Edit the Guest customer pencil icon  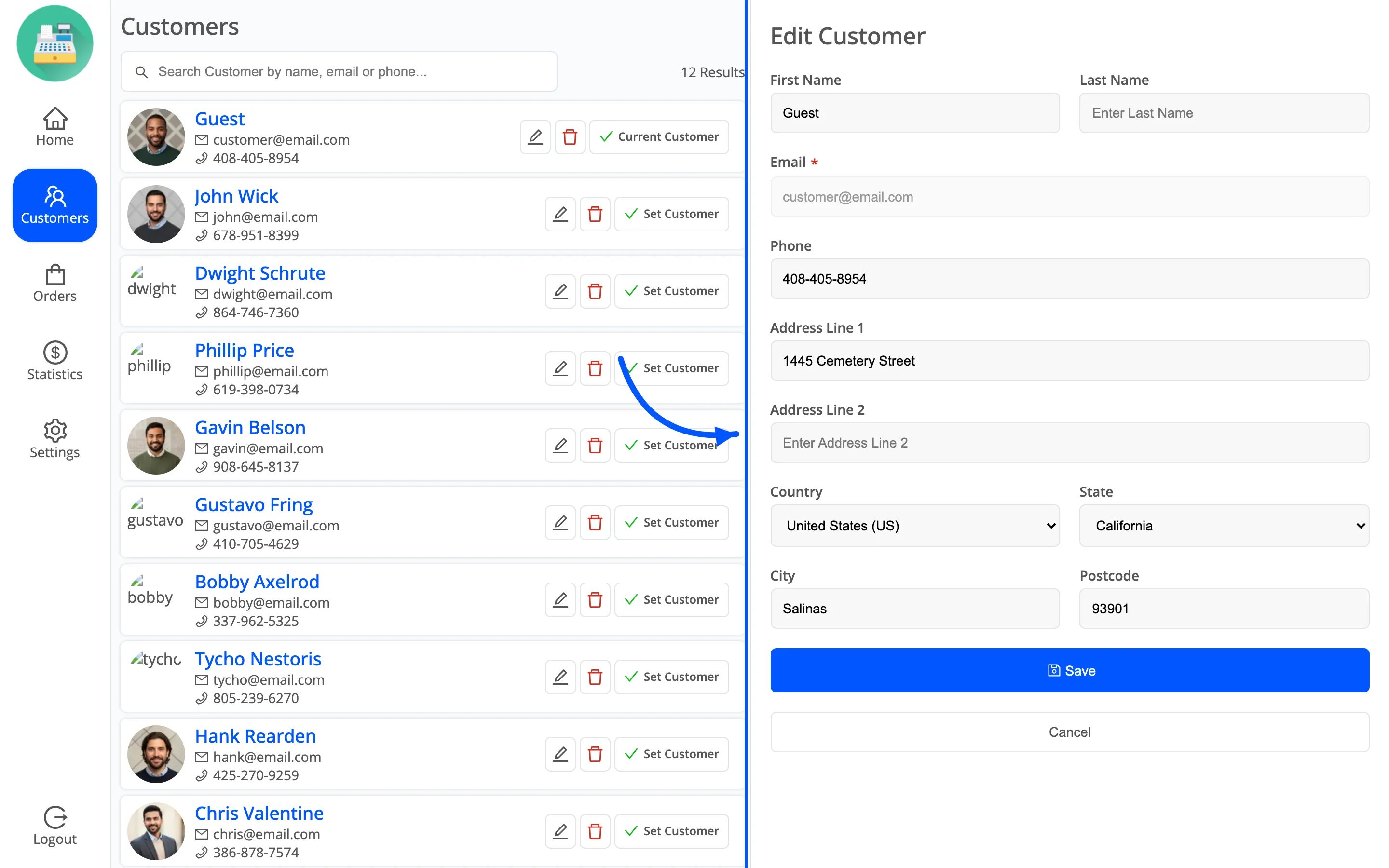535,136
